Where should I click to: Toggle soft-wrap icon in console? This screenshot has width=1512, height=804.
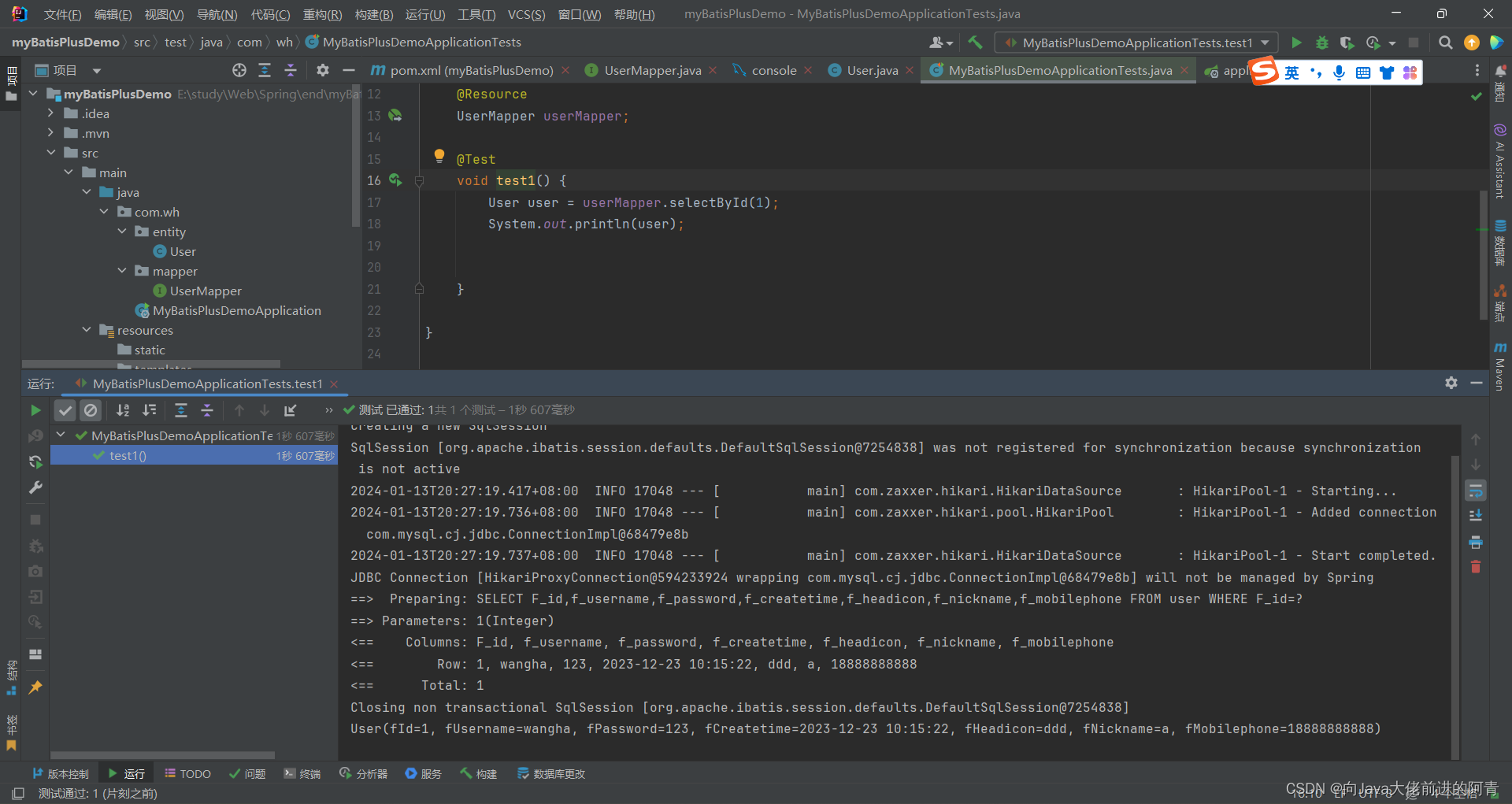click(x=1476, y=491)
